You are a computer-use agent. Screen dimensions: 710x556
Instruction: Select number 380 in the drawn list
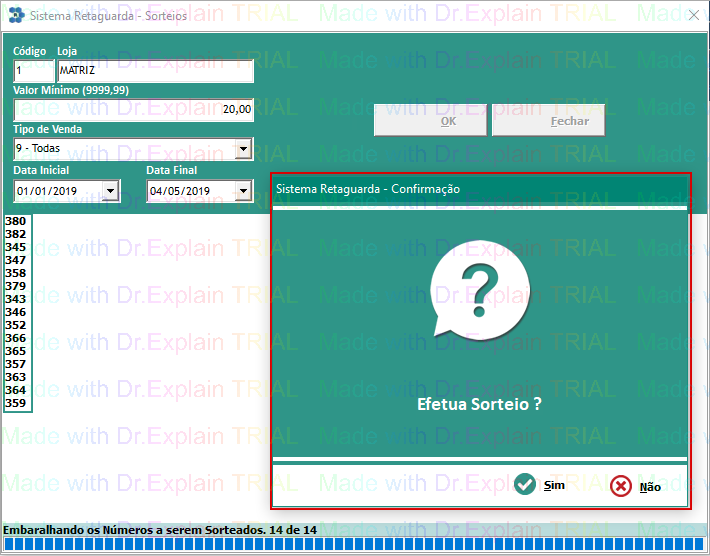16,221
